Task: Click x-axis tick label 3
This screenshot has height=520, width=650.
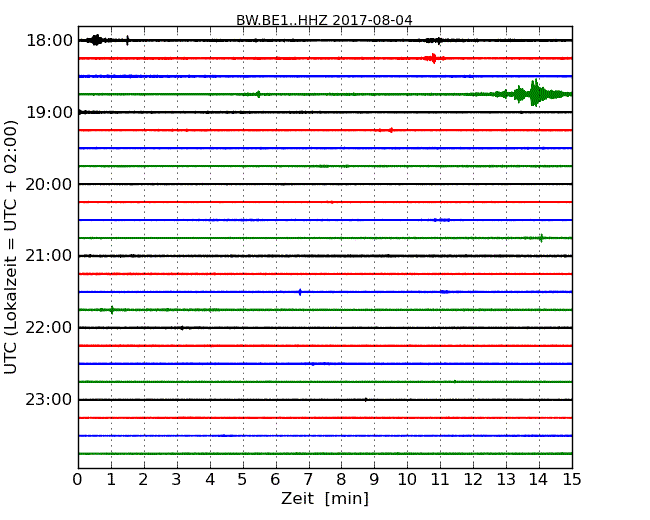Action: pyautogui.click(x=177, y=480)
